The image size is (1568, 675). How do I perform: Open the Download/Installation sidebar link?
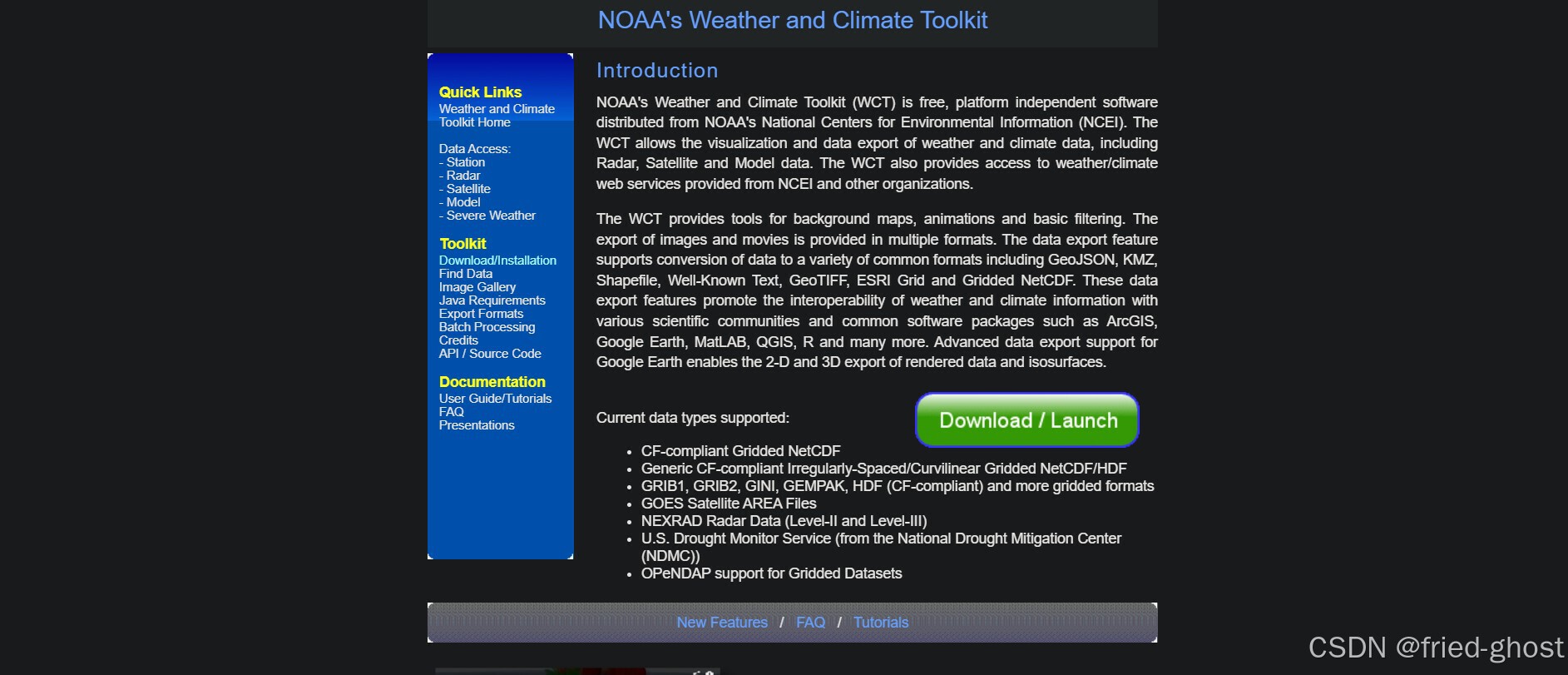pyautogui.click(x=497, y=261)
